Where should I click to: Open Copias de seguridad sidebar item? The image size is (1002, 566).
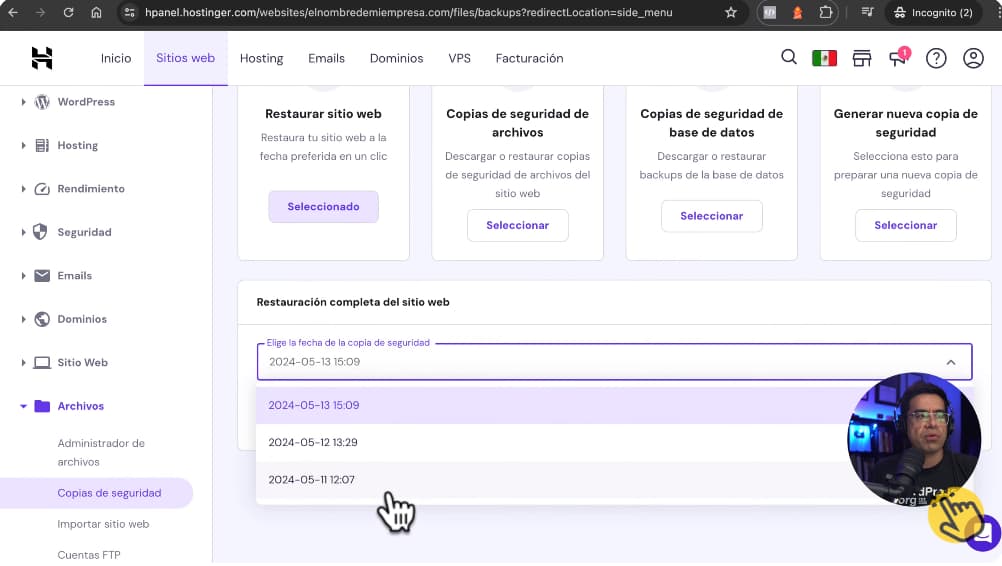click(96, 493)
